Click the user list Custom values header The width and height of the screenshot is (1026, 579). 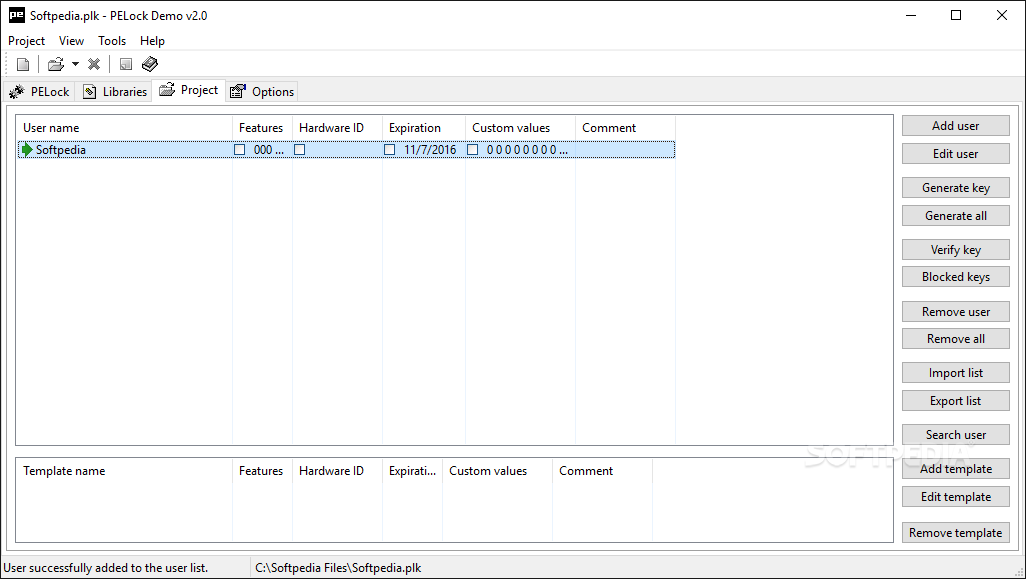(x=520, y=128)
